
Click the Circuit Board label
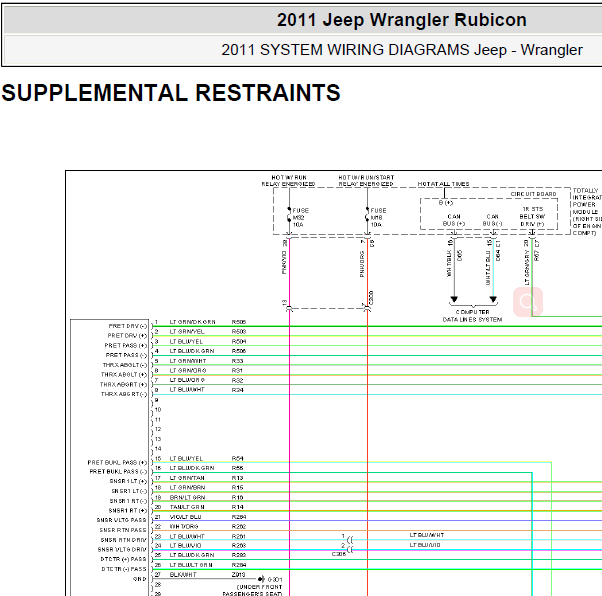point(533,194)
